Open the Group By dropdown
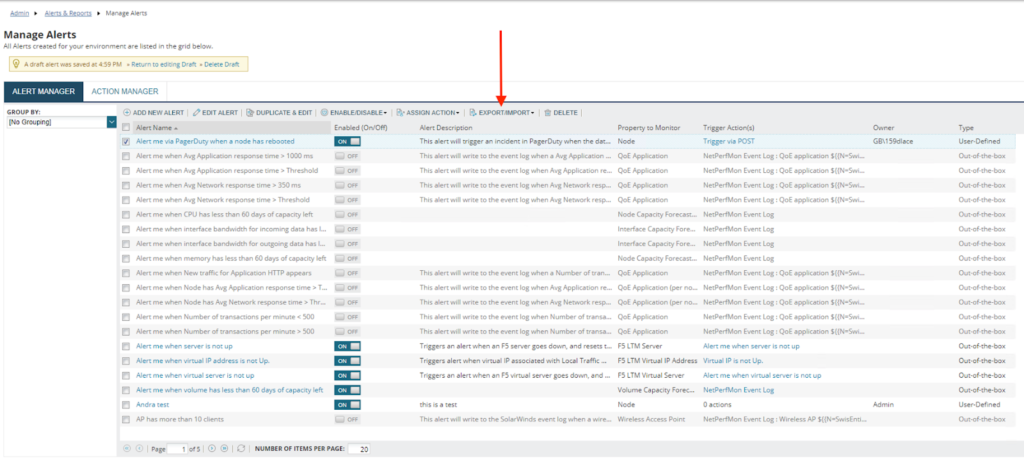Image resolution: width=1024 pixels, height=461 pixels. click(x=111, y=122)
